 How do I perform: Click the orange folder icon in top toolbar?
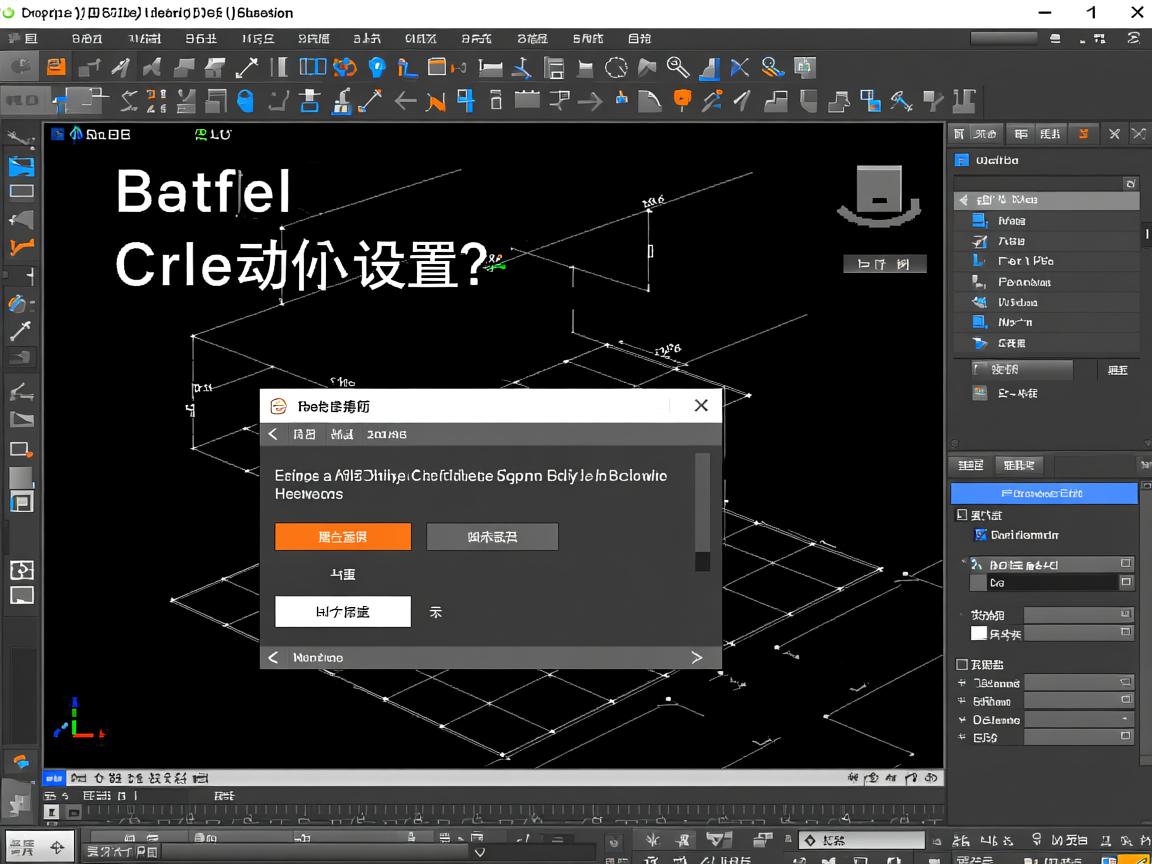tap(57, 68)
